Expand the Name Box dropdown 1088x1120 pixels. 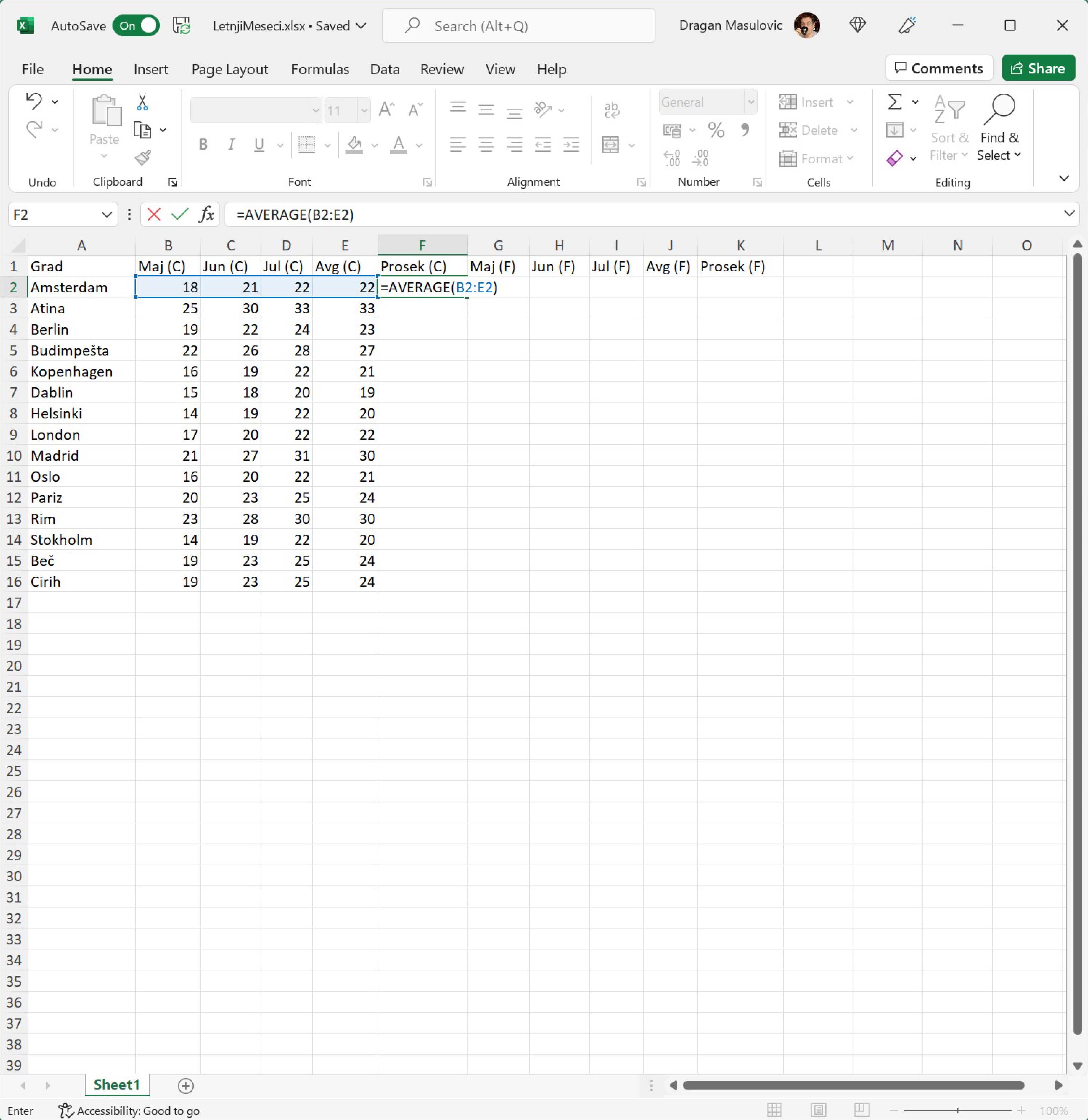[x=106, y=215]
